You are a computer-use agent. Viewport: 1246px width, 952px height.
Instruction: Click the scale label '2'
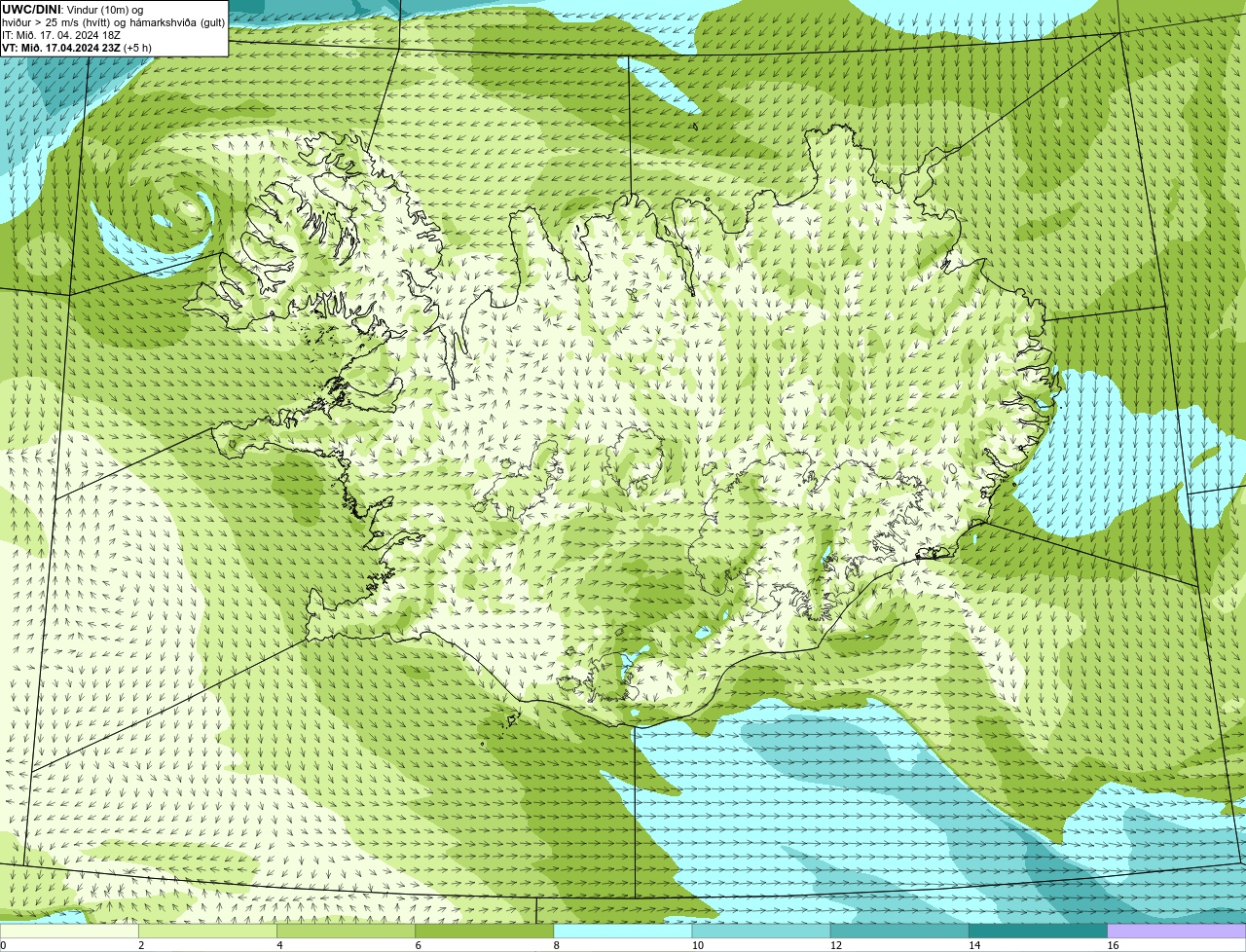point(141,945)
